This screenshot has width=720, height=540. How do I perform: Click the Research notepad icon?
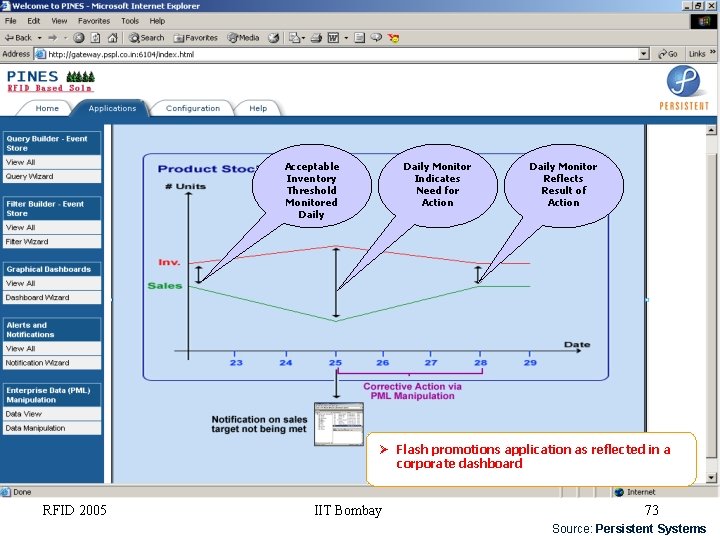(x=360, y=38)
